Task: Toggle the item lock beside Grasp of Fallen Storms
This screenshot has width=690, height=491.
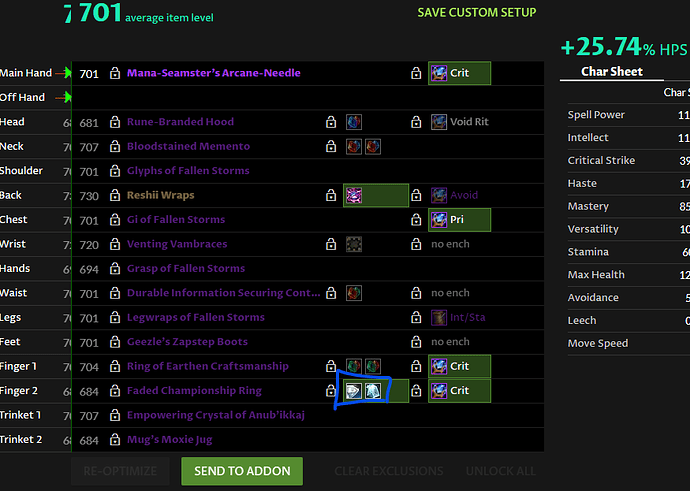Action: [115, 269]
